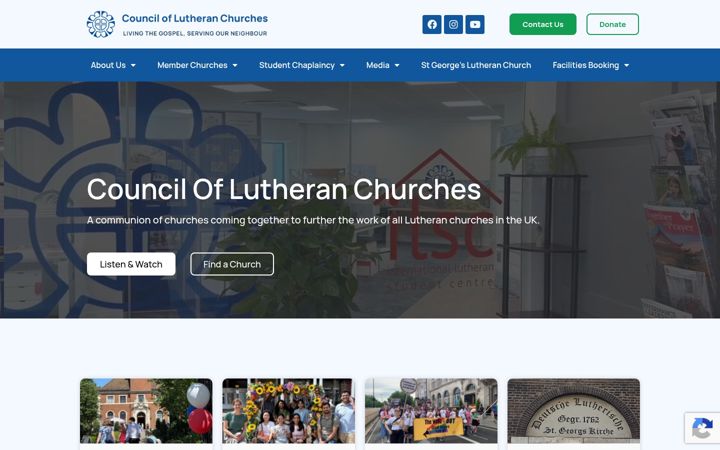Expand the Facilities Booking dropdown arrow
The height and width of the screenshot is (450, 720).
[x=626, y=65]
